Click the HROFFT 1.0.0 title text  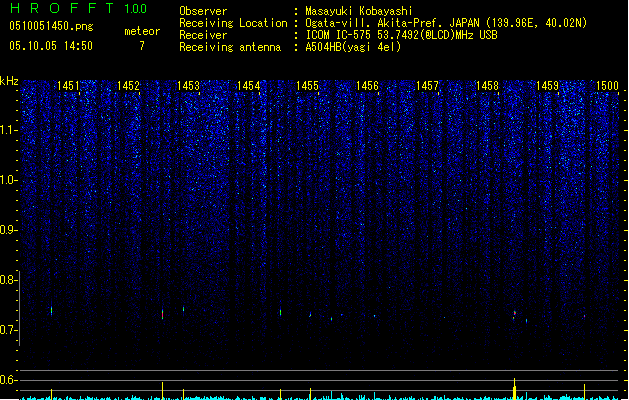[78, 8]
